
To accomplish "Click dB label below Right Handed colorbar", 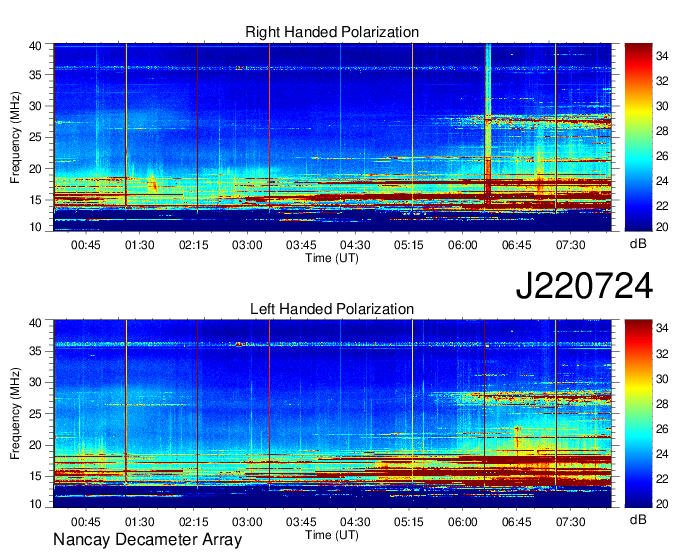I will 638,244.
